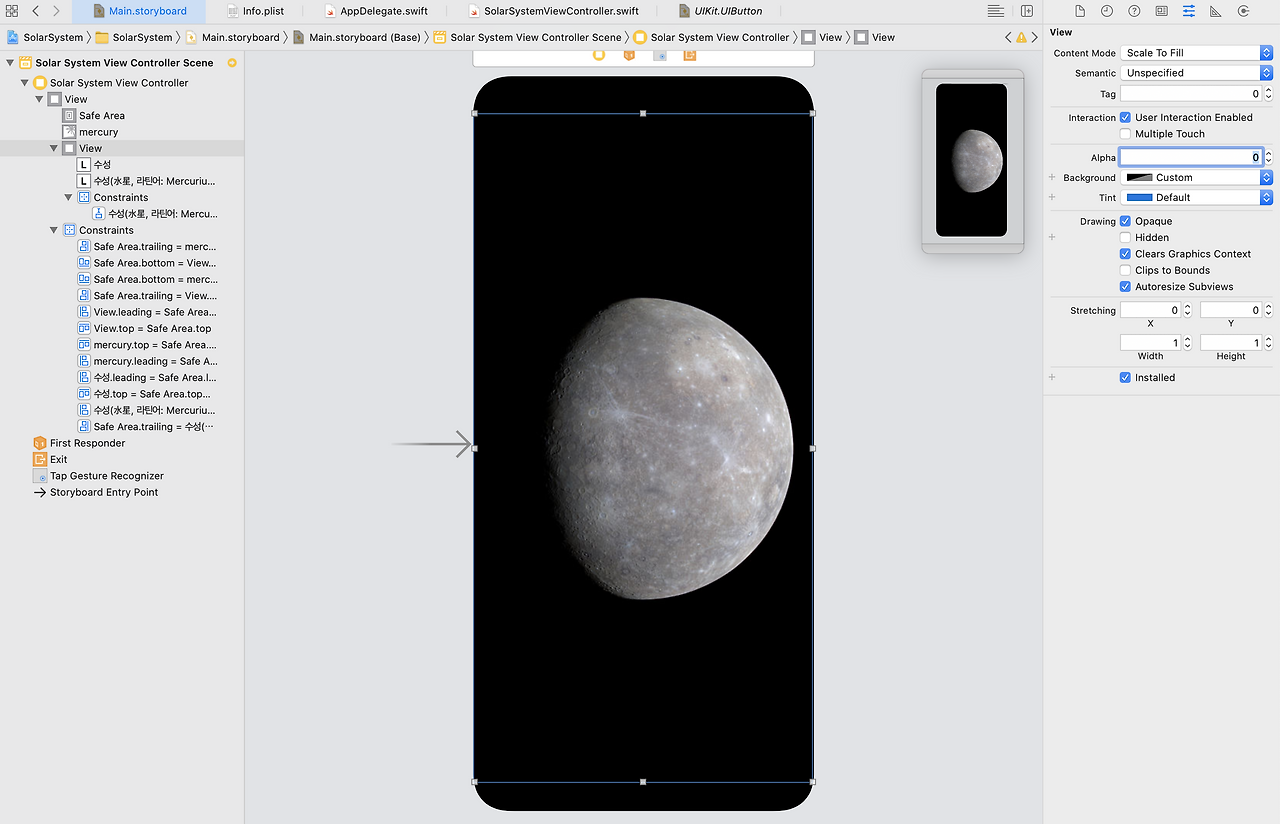Uncheck the Opaque drawing option
The image size is (1280, 824).
[x=1125, y=221]
